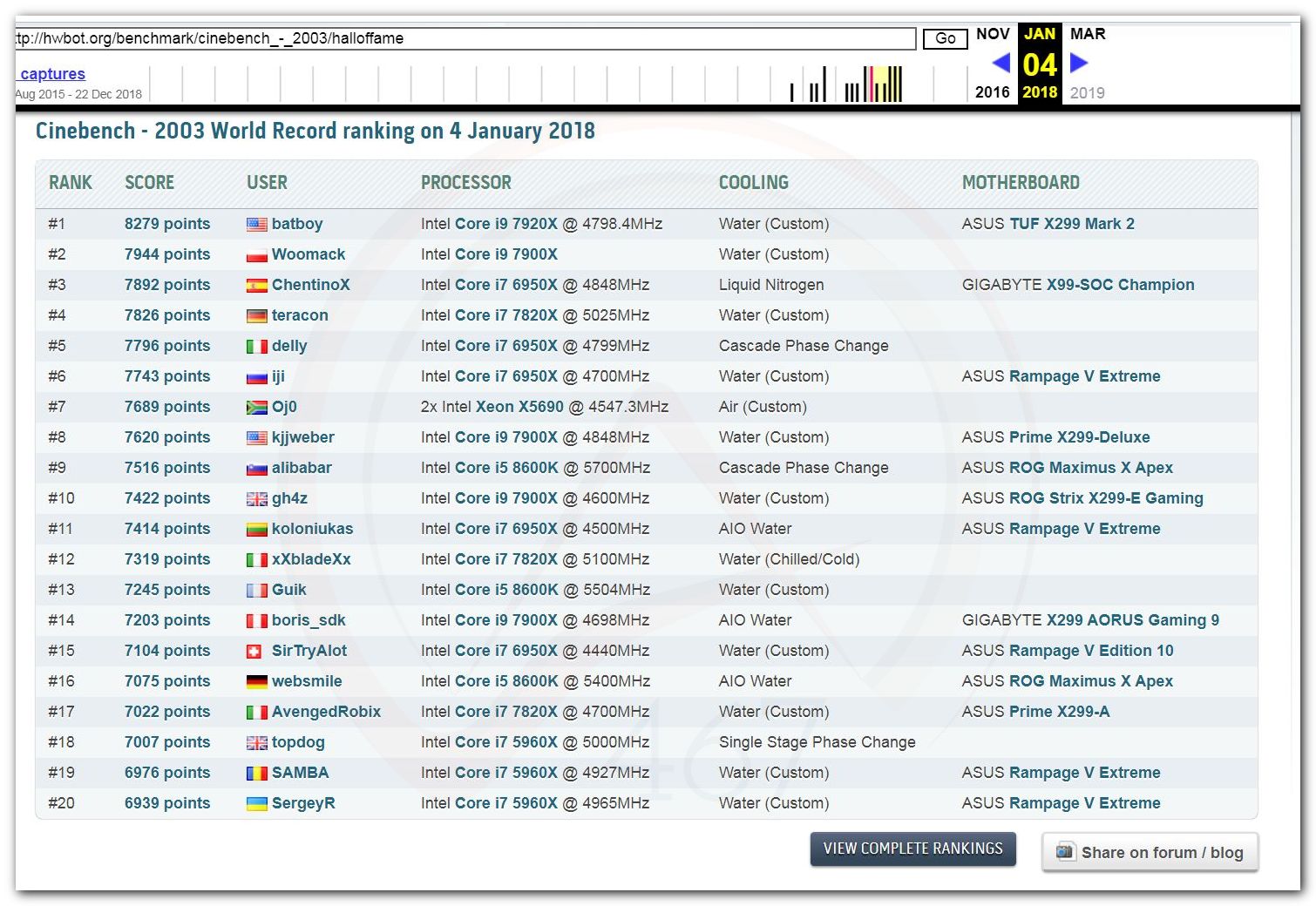Click the Swiss flag beside SirTryAlot
1316x906 pixels.
click(254, 652)
